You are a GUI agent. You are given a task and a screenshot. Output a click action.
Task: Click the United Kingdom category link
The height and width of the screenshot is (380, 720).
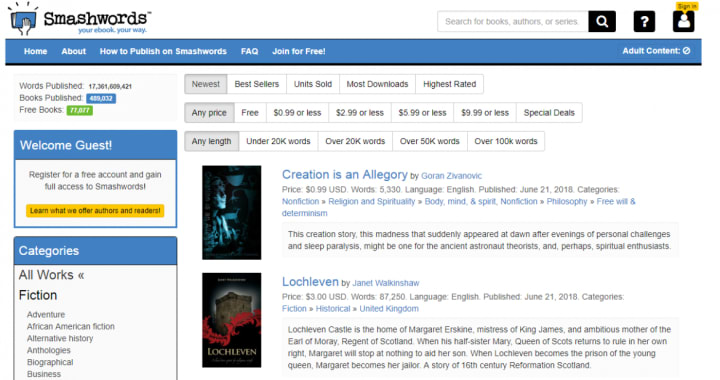(x=389, y=309)
